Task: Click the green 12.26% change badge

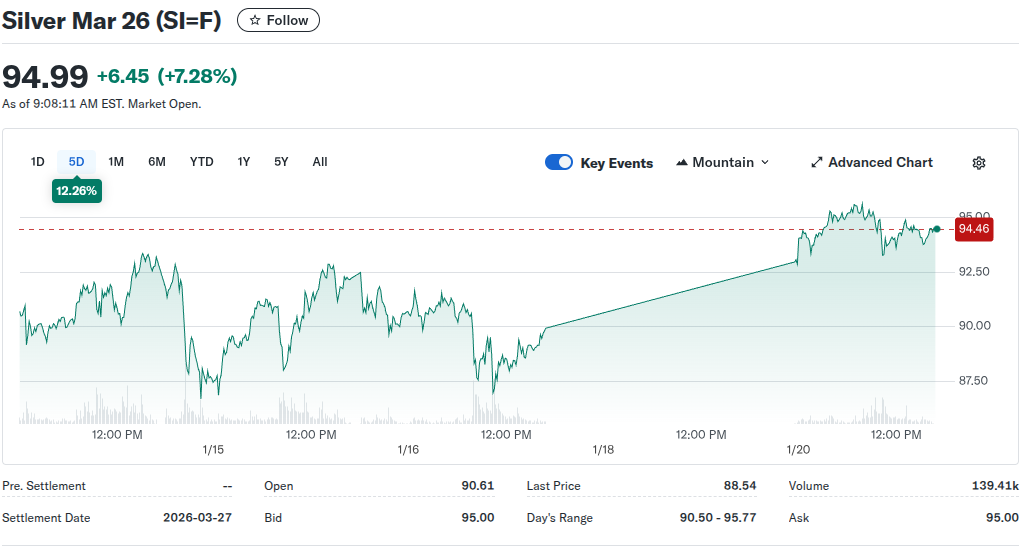Action: 76,191
